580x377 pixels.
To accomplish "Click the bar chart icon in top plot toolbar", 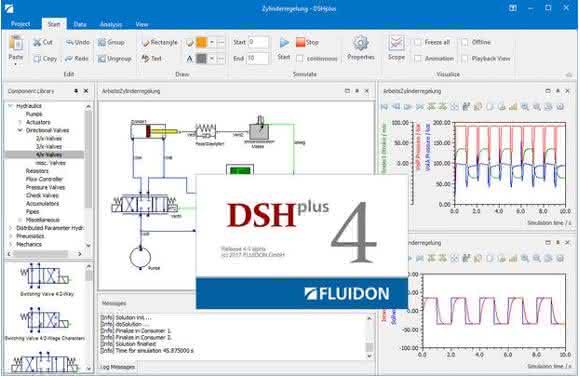I will 513,107.
